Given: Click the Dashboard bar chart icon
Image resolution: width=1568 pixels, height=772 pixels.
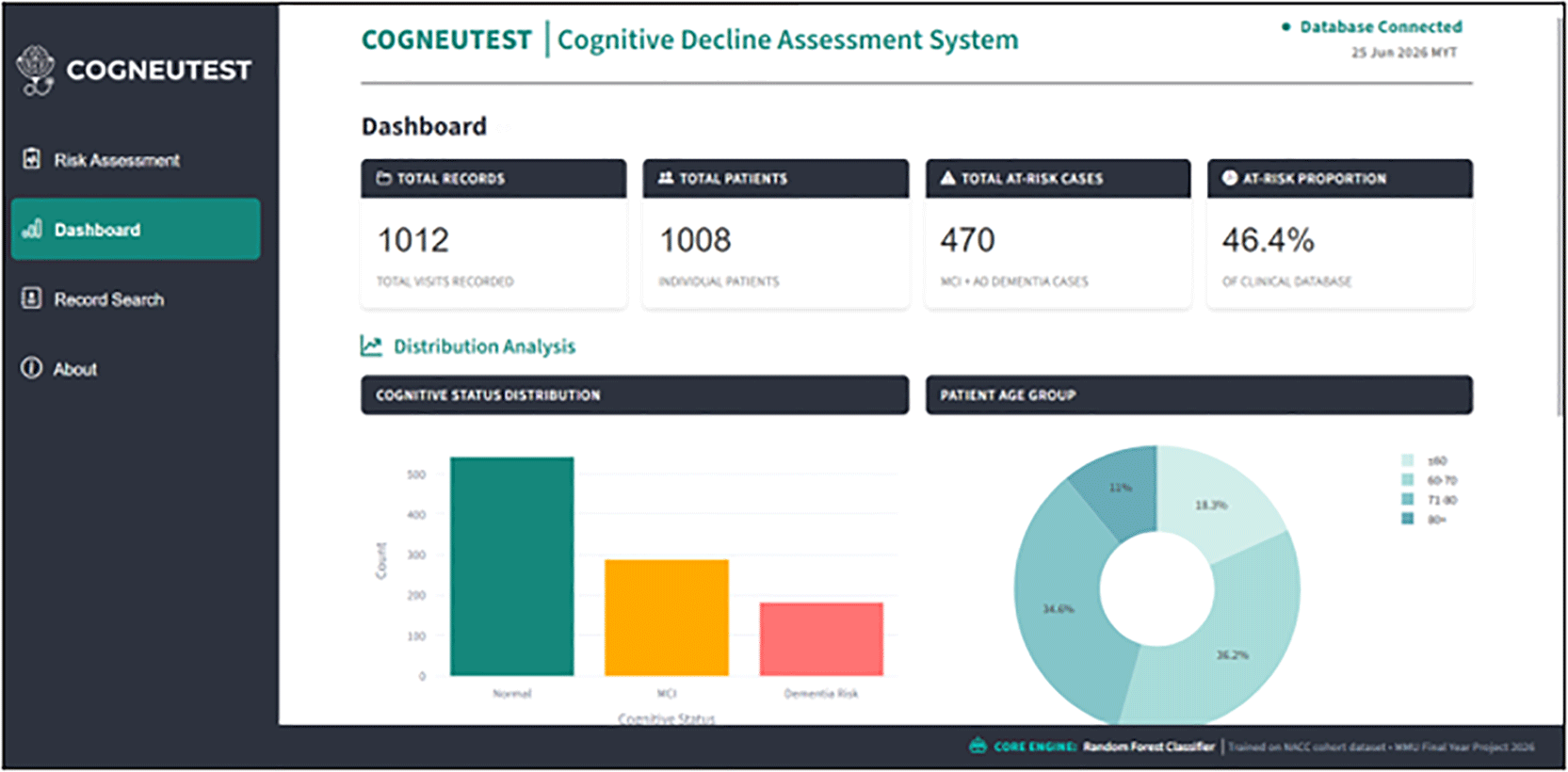Looking at the screenshot, I should tap(32, 229).
